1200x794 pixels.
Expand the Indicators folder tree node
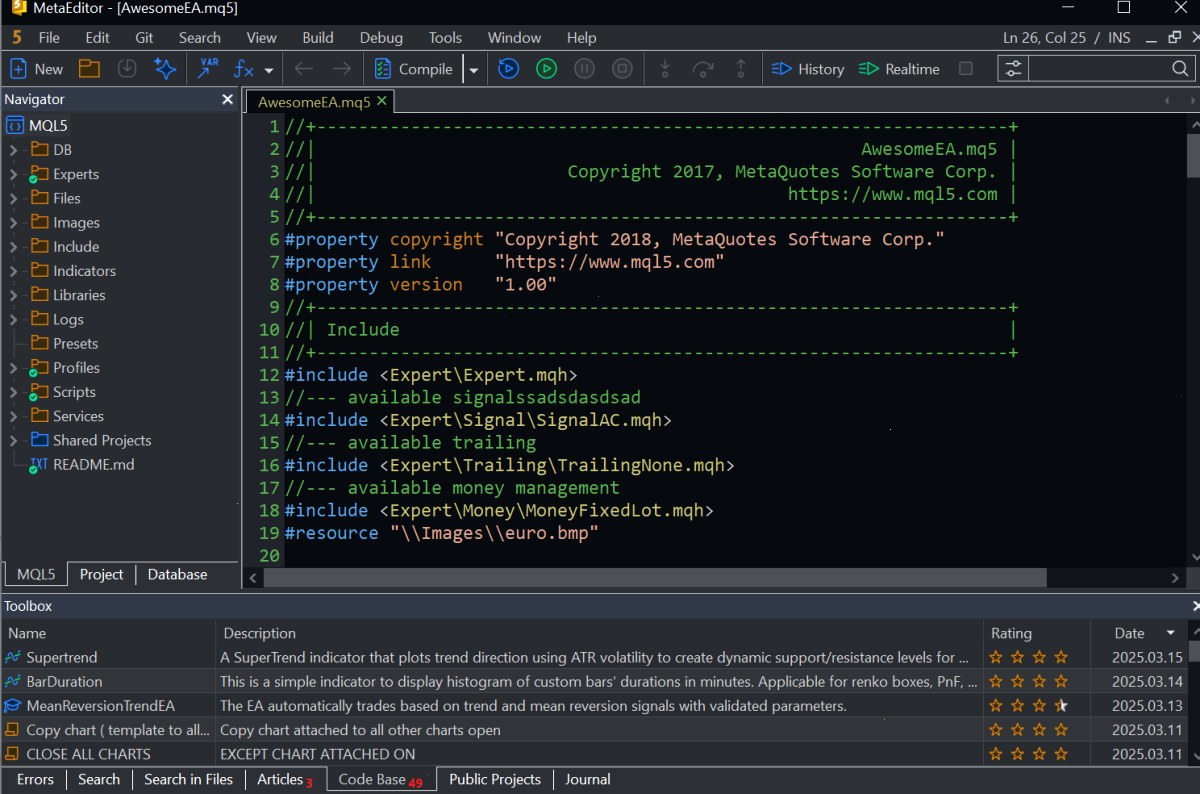tap(13, 271)
